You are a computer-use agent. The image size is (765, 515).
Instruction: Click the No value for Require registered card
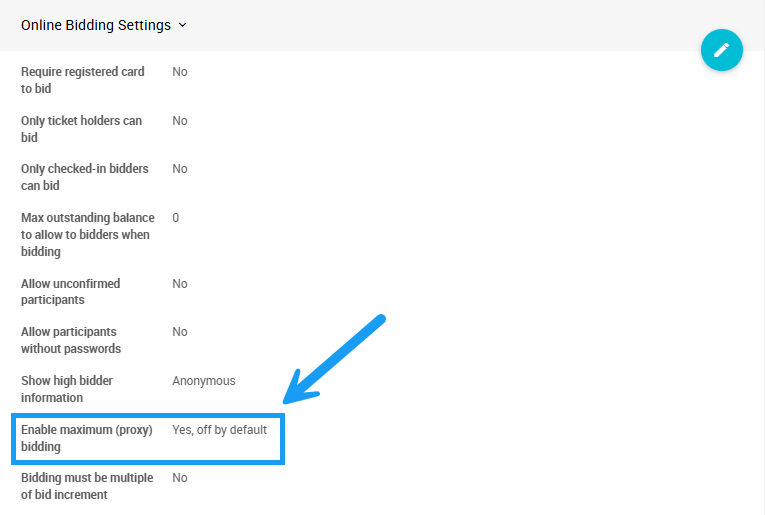[180, 72]
